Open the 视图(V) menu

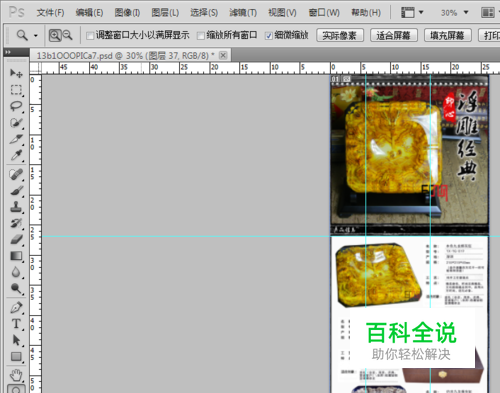(x=282, y=13)
